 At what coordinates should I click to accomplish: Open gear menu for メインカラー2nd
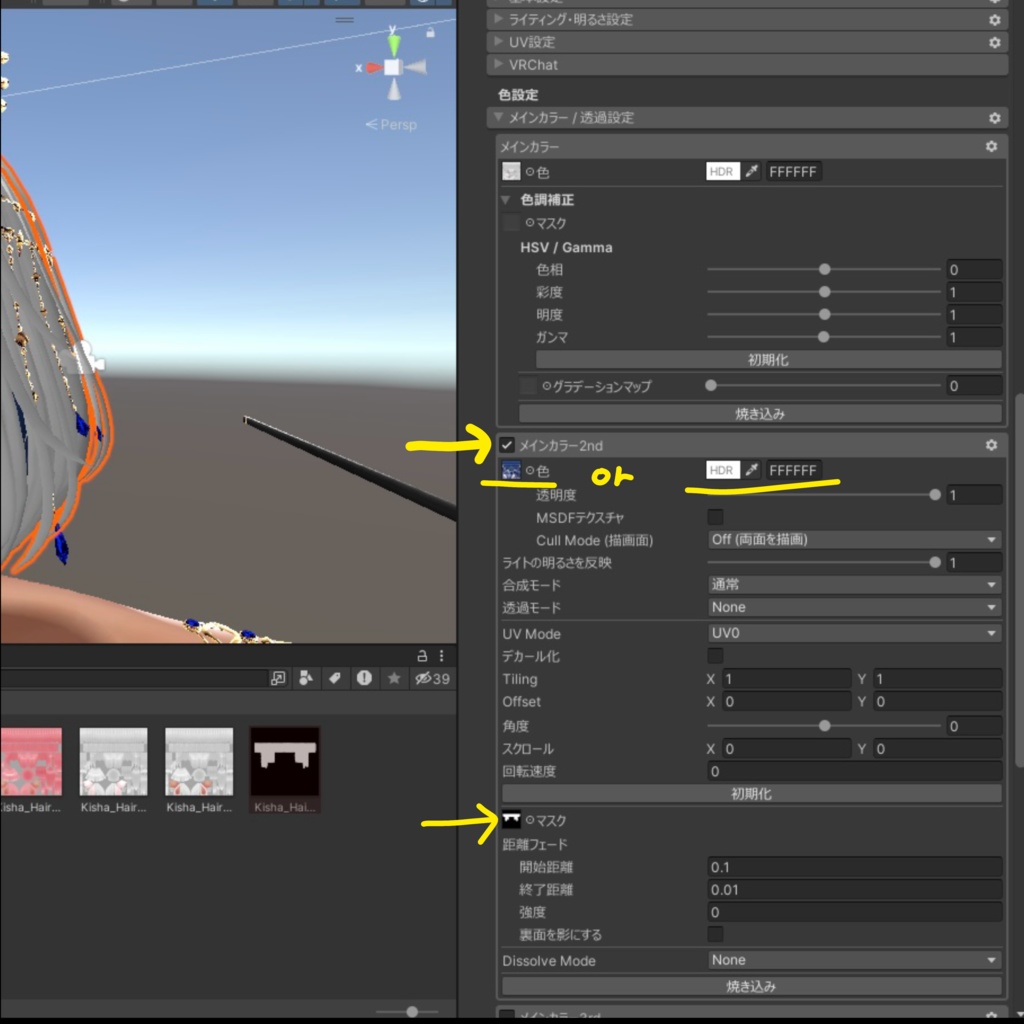991,445
